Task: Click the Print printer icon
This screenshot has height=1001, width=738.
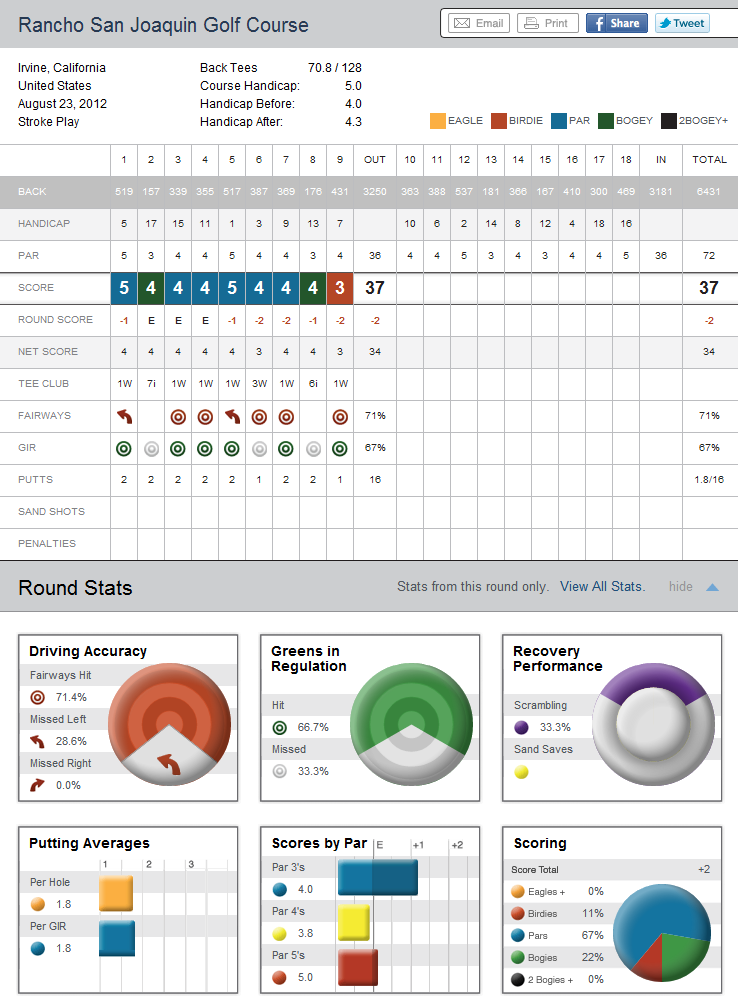Action: tap(531, 23)
